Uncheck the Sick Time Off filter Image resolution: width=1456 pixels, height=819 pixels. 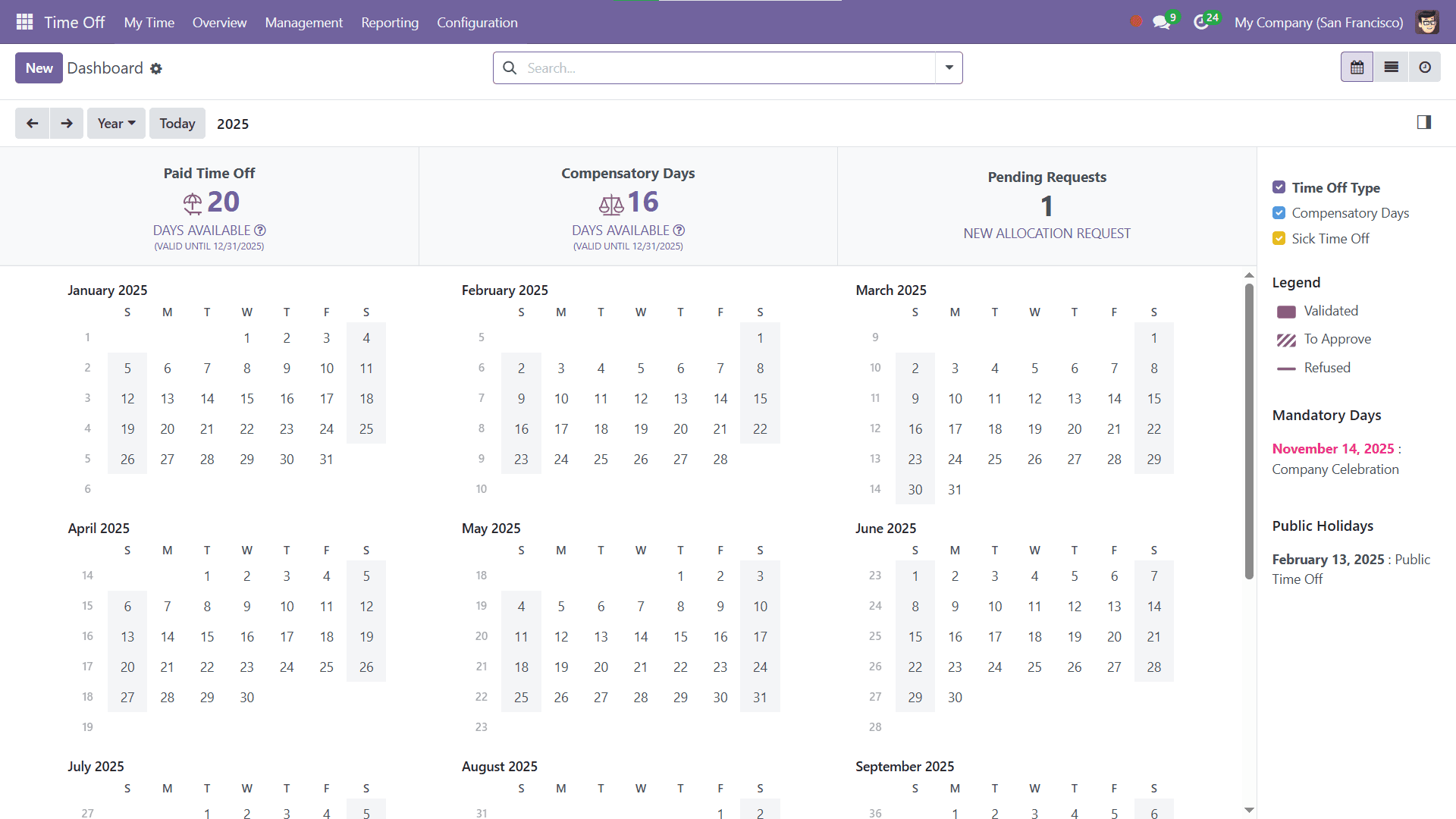point(1279,238)
